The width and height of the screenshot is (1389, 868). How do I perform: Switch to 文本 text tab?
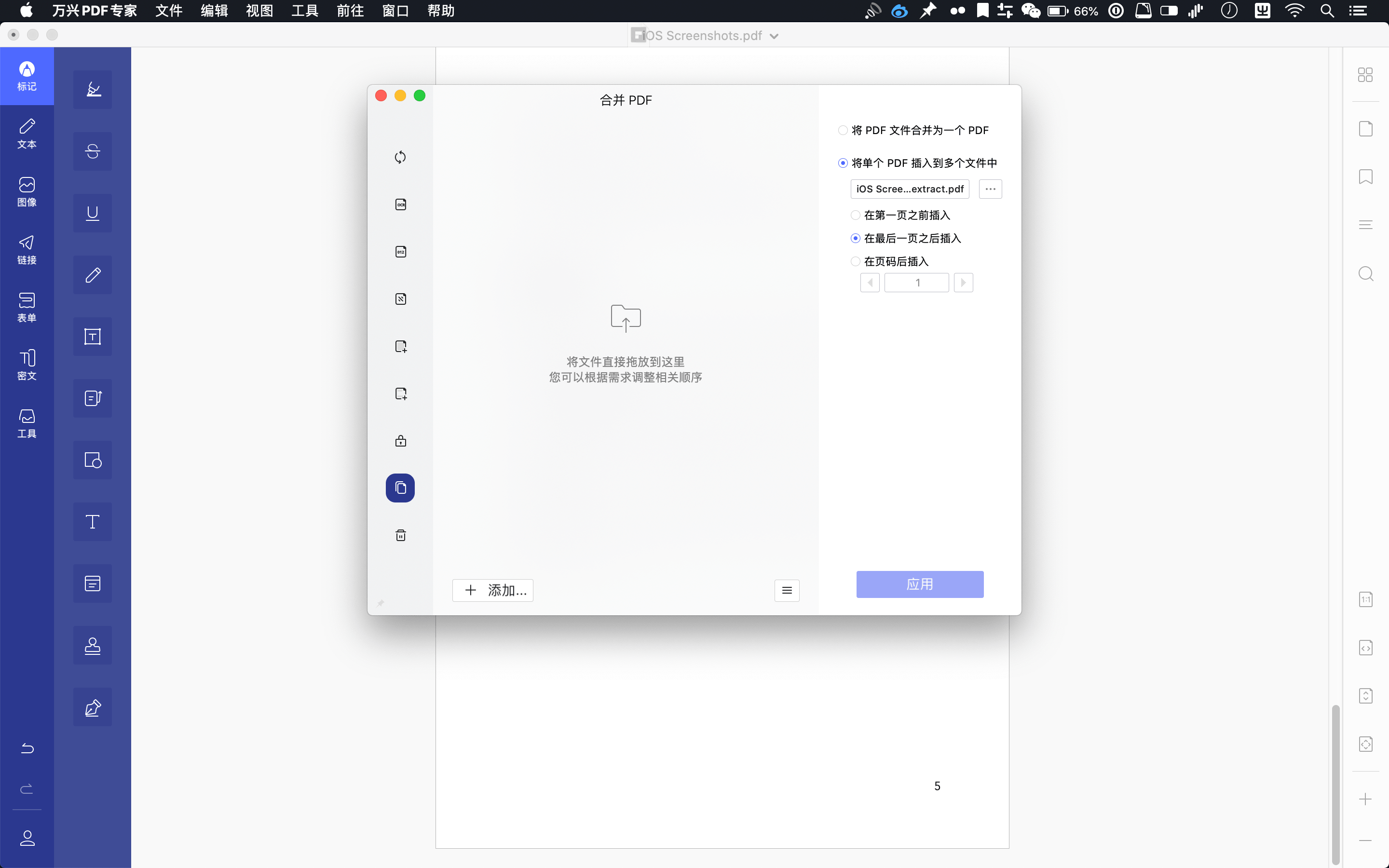click(27, 134)
